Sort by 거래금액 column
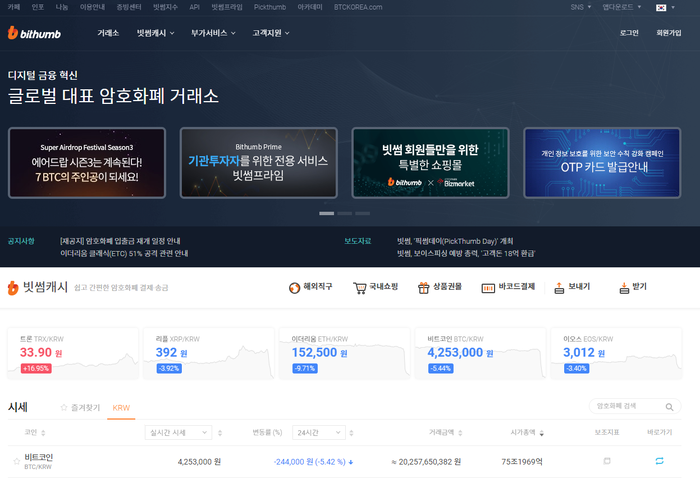Screen dimensions: 700x478 tap(446, 432)
